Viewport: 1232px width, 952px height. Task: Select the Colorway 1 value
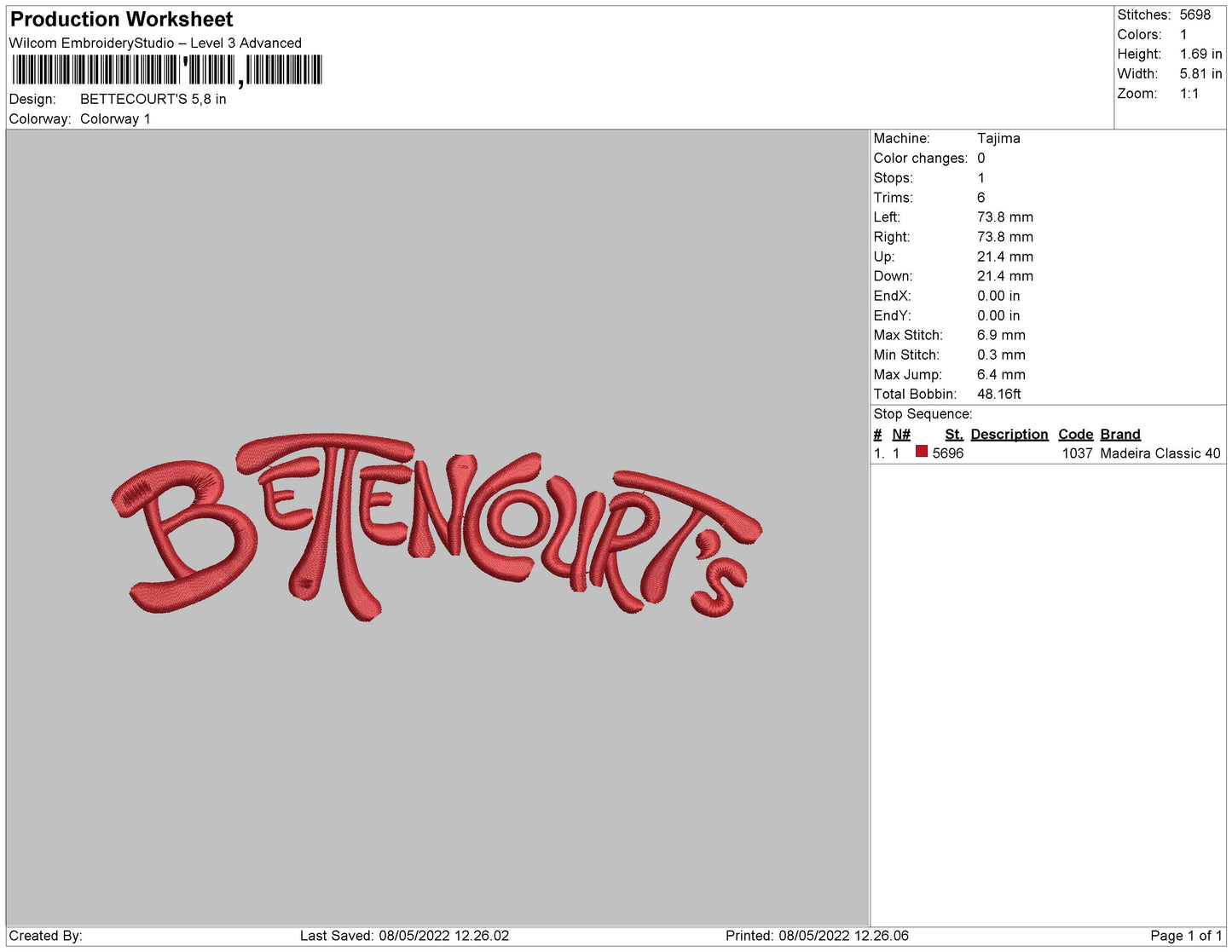[x=115, y=119]
